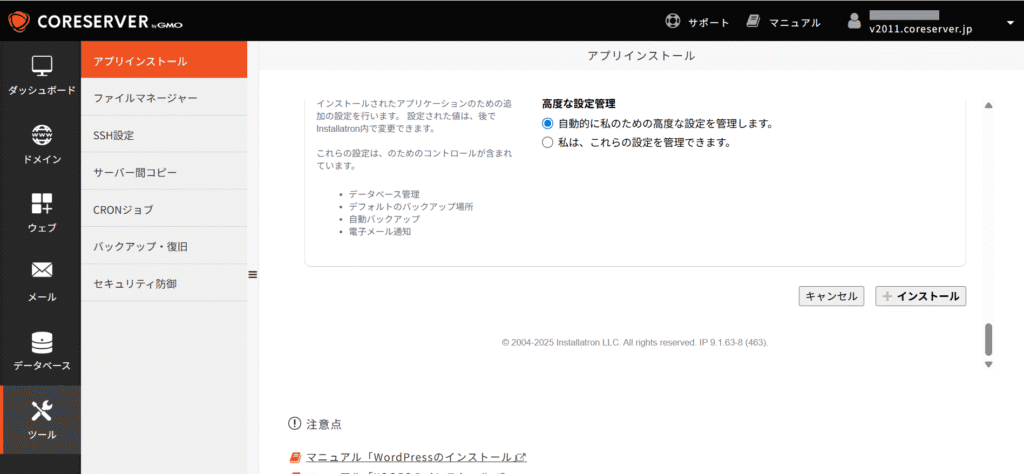The width and height of the screenshot is (1024, 474).
Task: Select 'I can manage these settings' radio
Action: coord(547,142)
